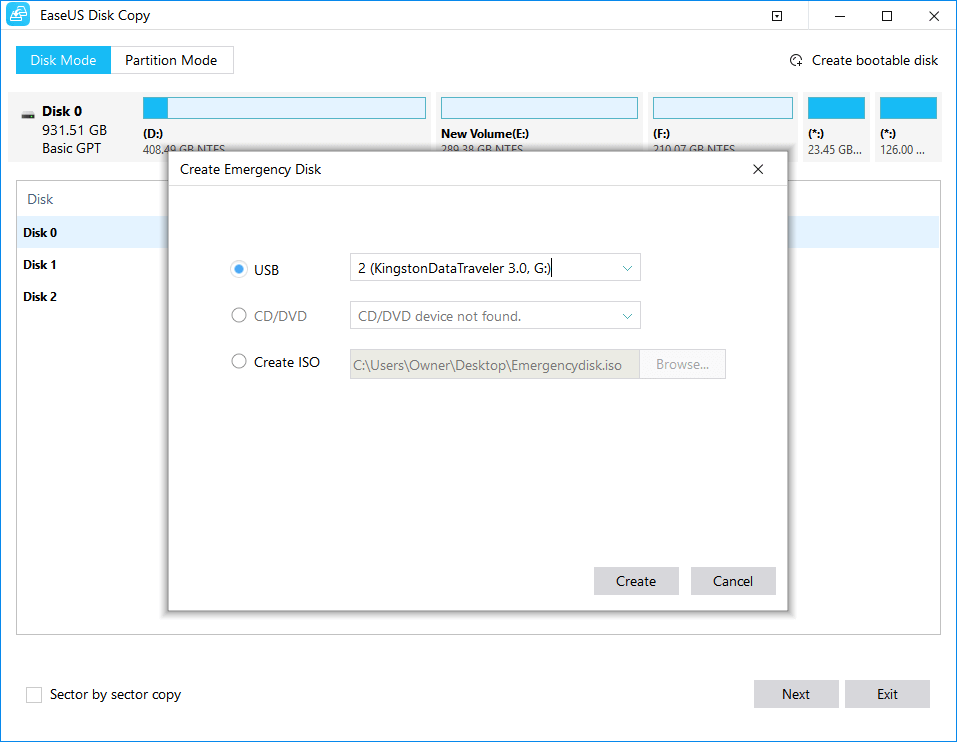Click the D: partition usage bar

284,108
